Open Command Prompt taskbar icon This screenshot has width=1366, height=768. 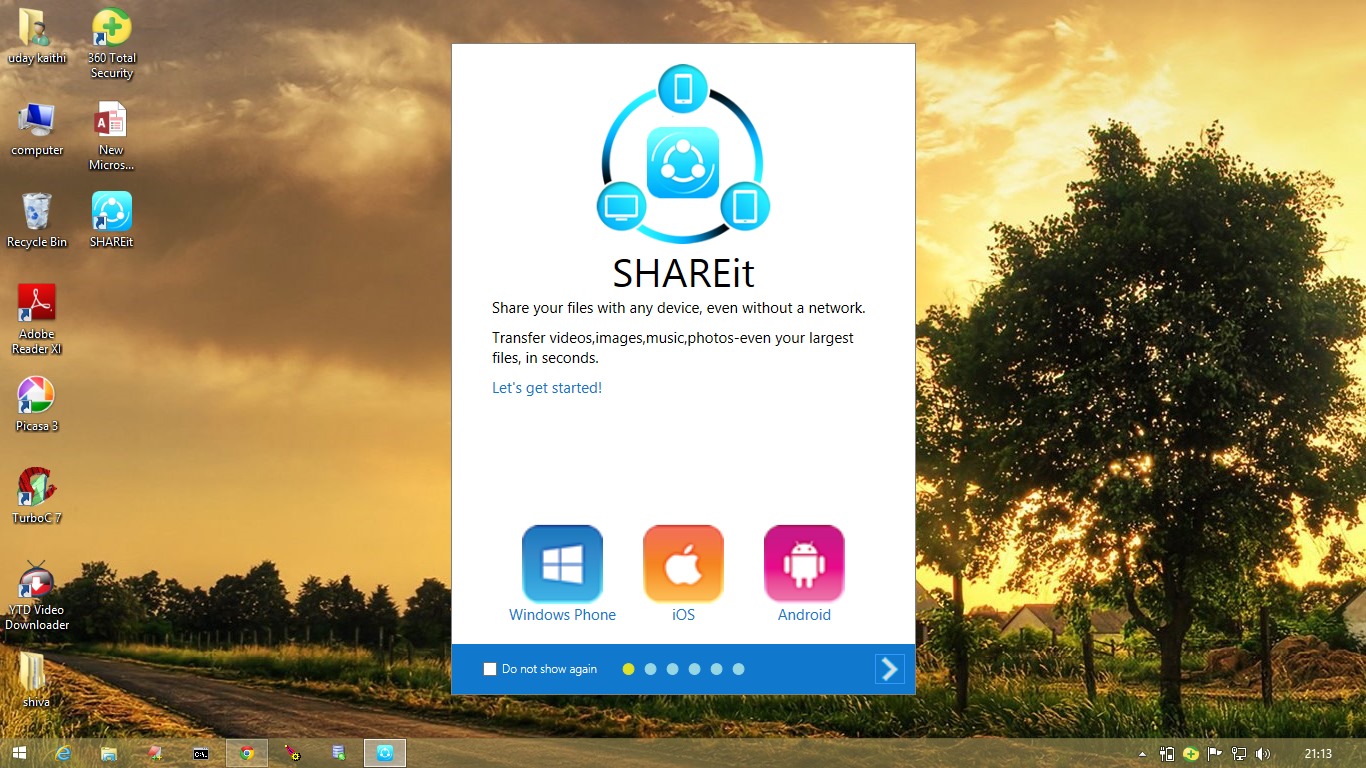201,753
